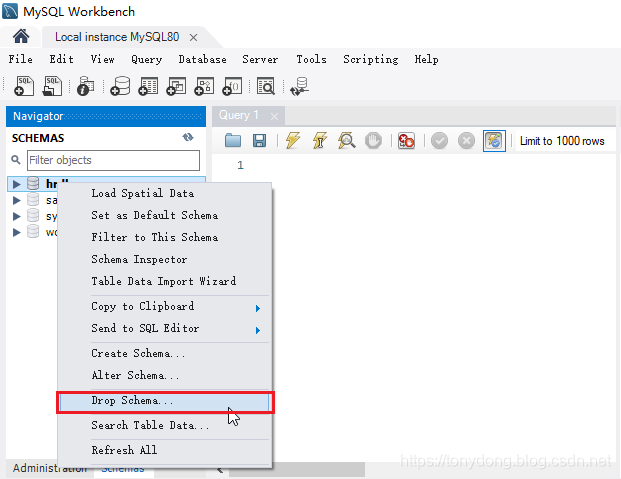Switch to the Administration tab
621x479 pixels.
(50, 468)
